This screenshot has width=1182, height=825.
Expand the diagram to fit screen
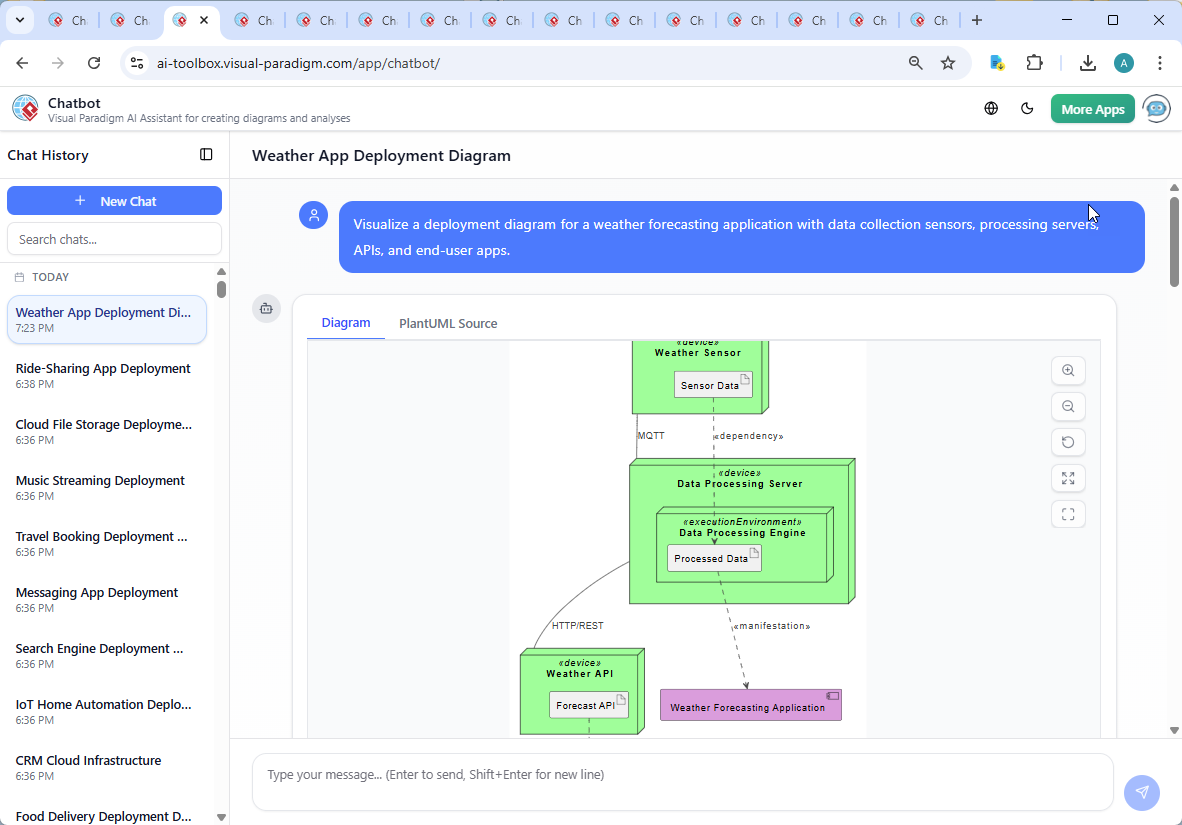click(x=1068, y=478)
